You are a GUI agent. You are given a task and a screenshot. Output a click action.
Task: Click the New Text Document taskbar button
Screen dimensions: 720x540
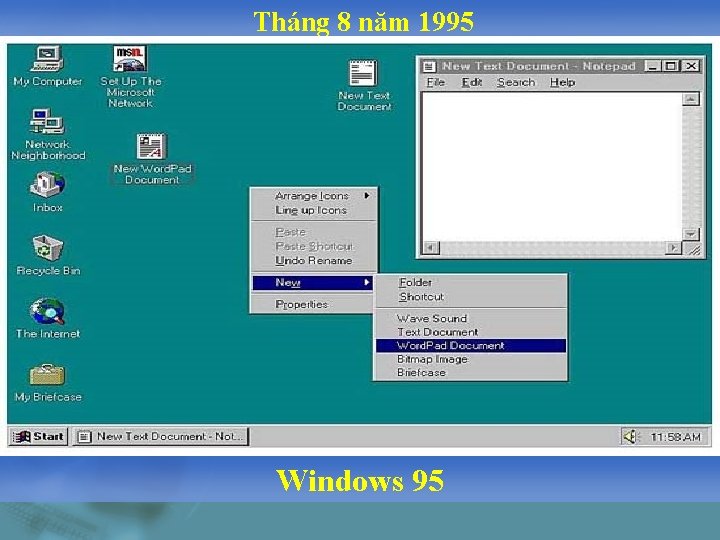click(x=160, y=436)
